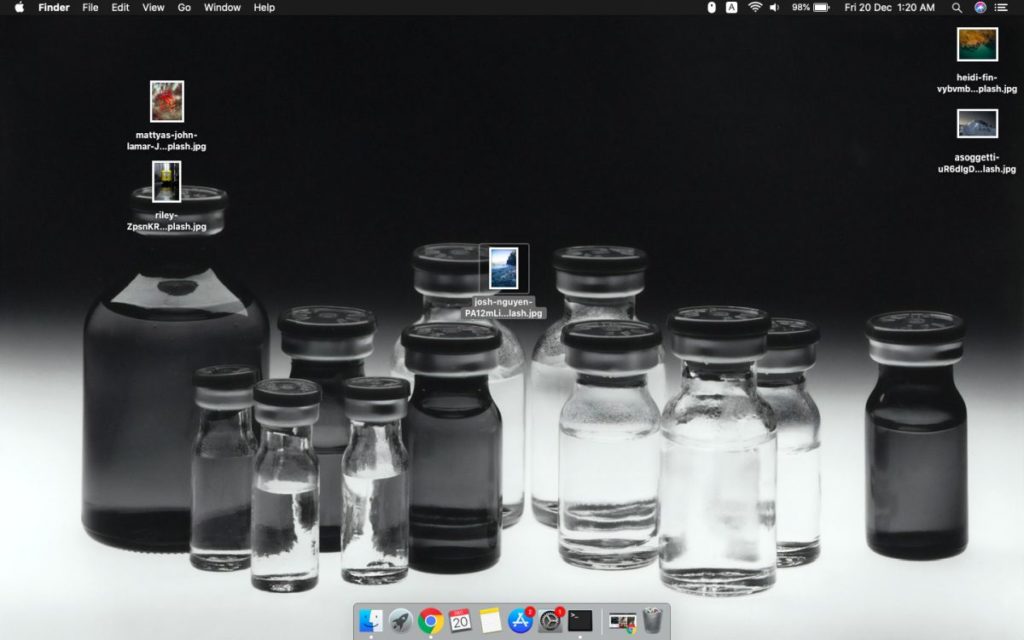The image size is (1024, 640).
Task: Open the Bluetooth menu bar icon
Action: click(x=710, y=8)
